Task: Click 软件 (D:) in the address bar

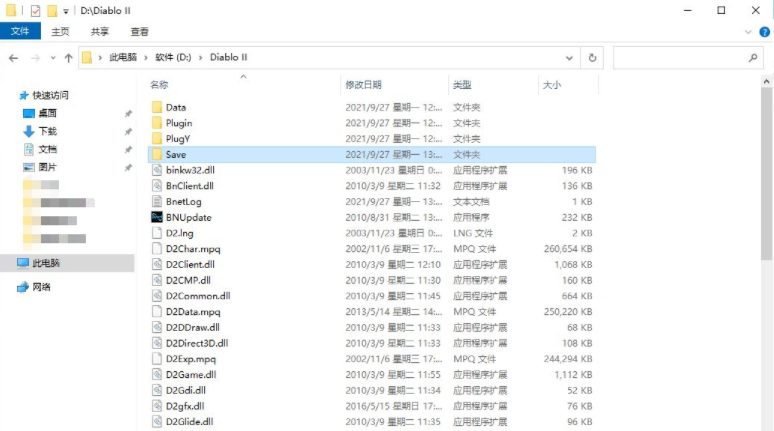Action: coord(173,57)
